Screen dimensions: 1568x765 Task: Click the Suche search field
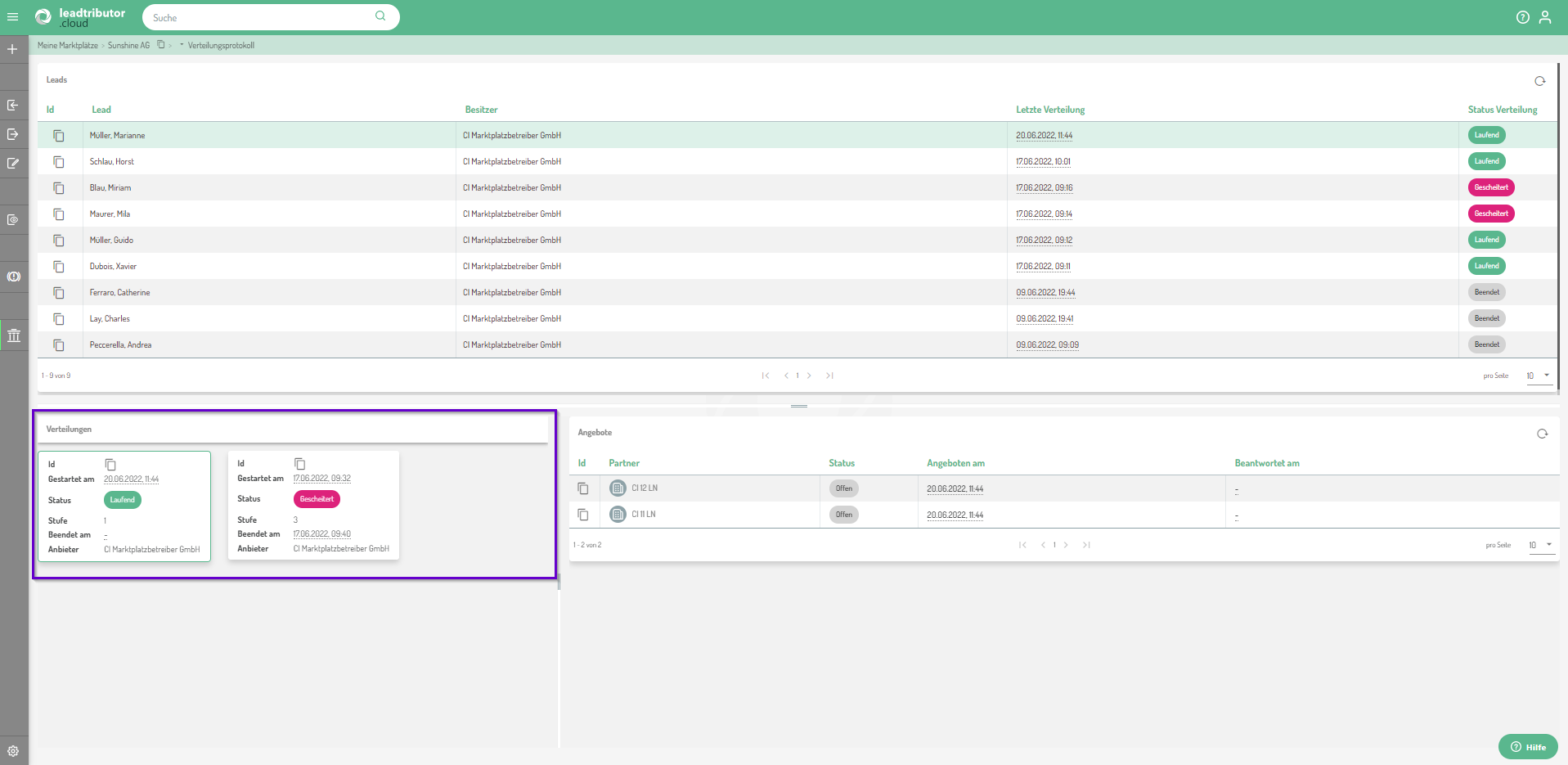point(262,17)
